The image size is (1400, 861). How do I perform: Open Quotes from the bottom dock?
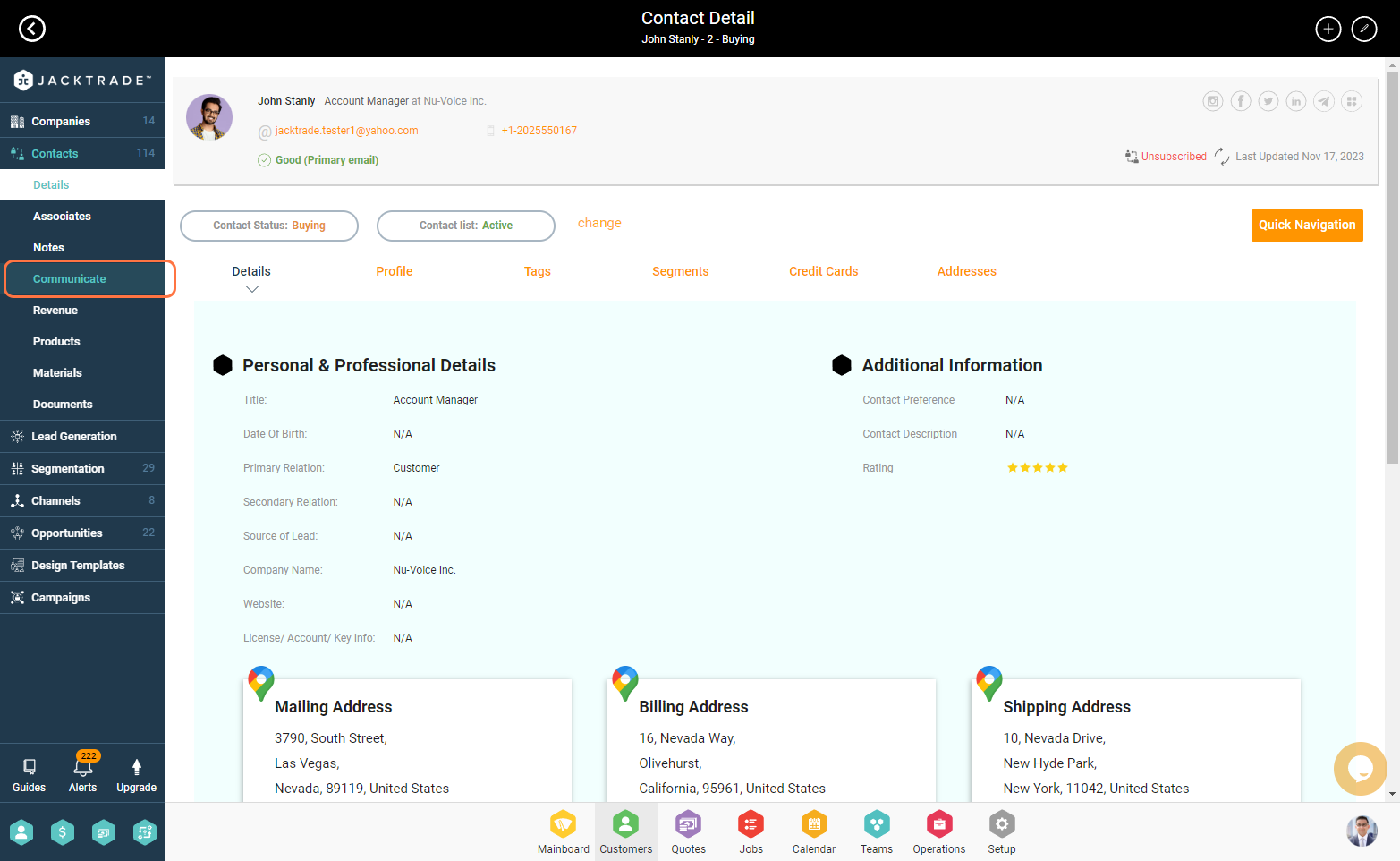689,832
